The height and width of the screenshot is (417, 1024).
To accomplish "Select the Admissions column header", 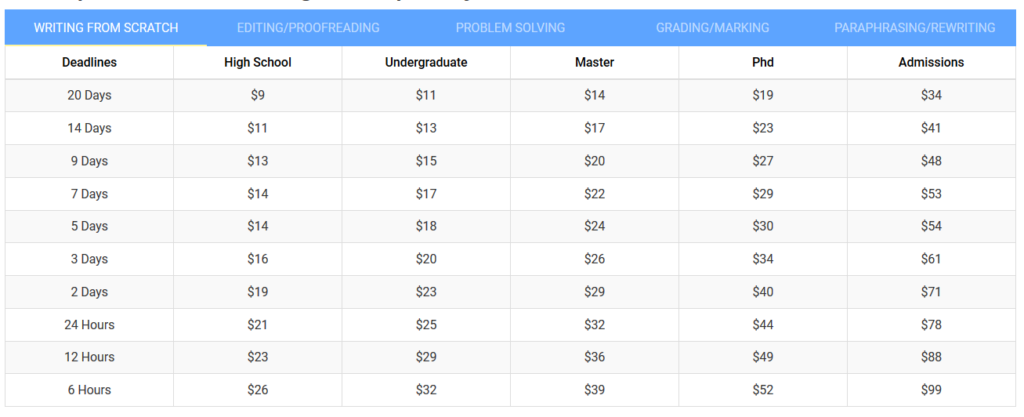I will 931,63.
